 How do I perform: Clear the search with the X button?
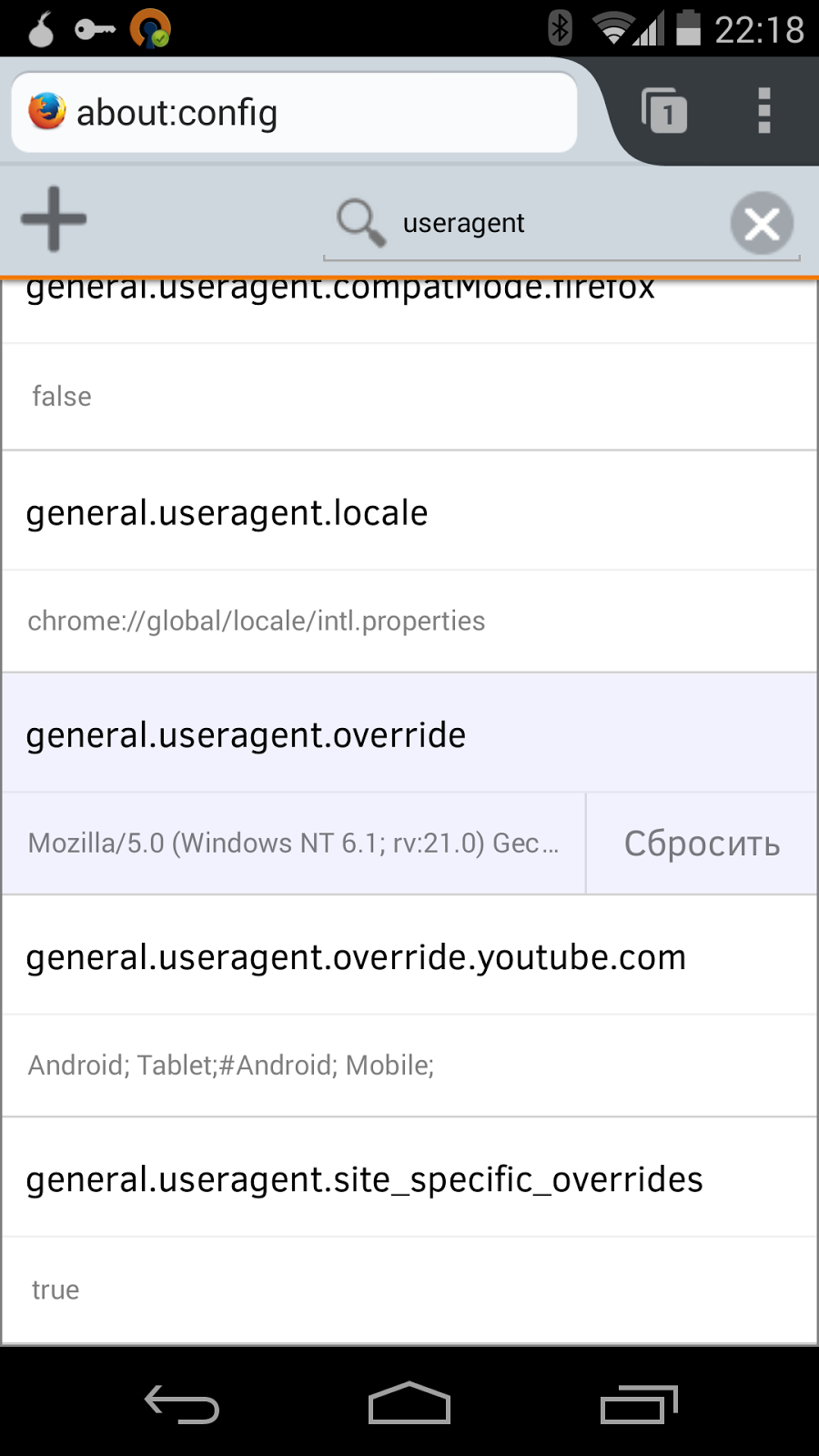pyautogui.click(x=762, y=223)
